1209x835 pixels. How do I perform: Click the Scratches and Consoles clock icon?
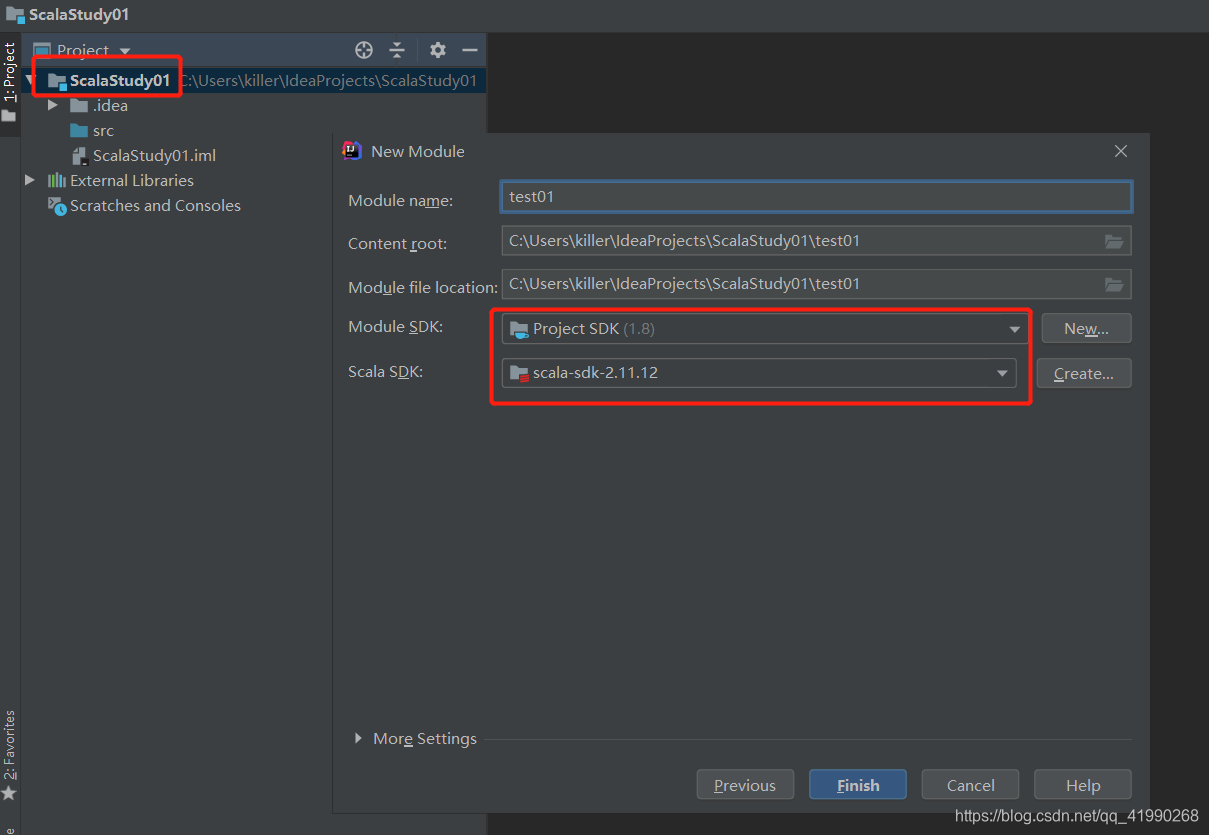click(x=57, y=206)
